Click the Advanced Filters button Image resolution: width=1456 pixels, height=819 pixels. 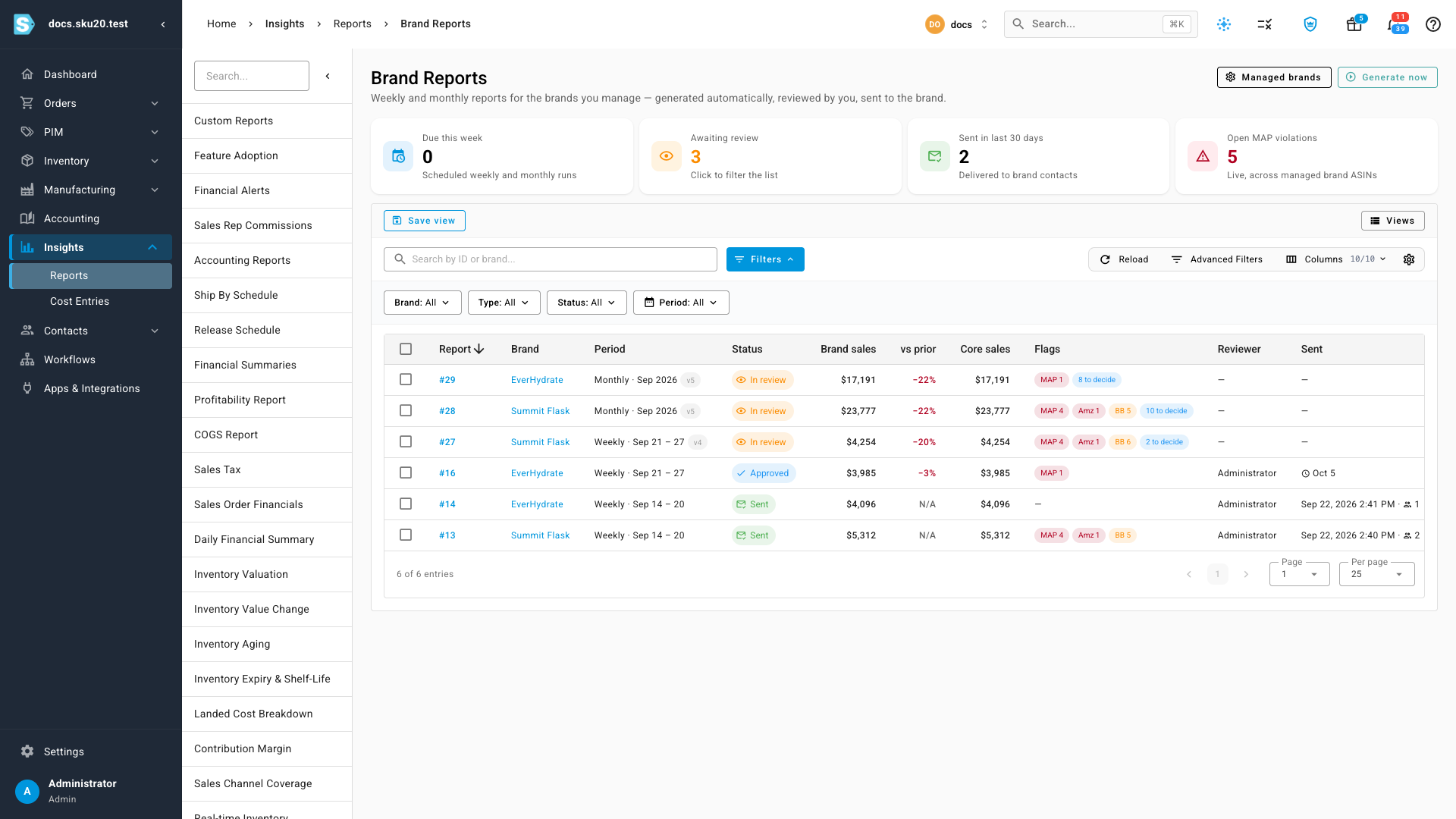coord(1216,259)
